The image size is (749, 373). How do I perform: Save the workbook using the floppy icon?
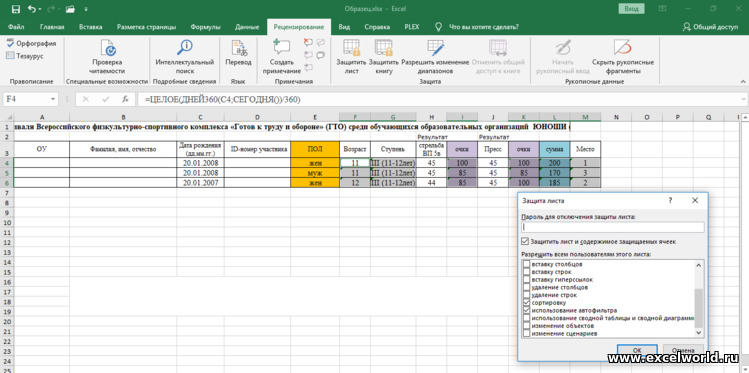coord(15,9)
